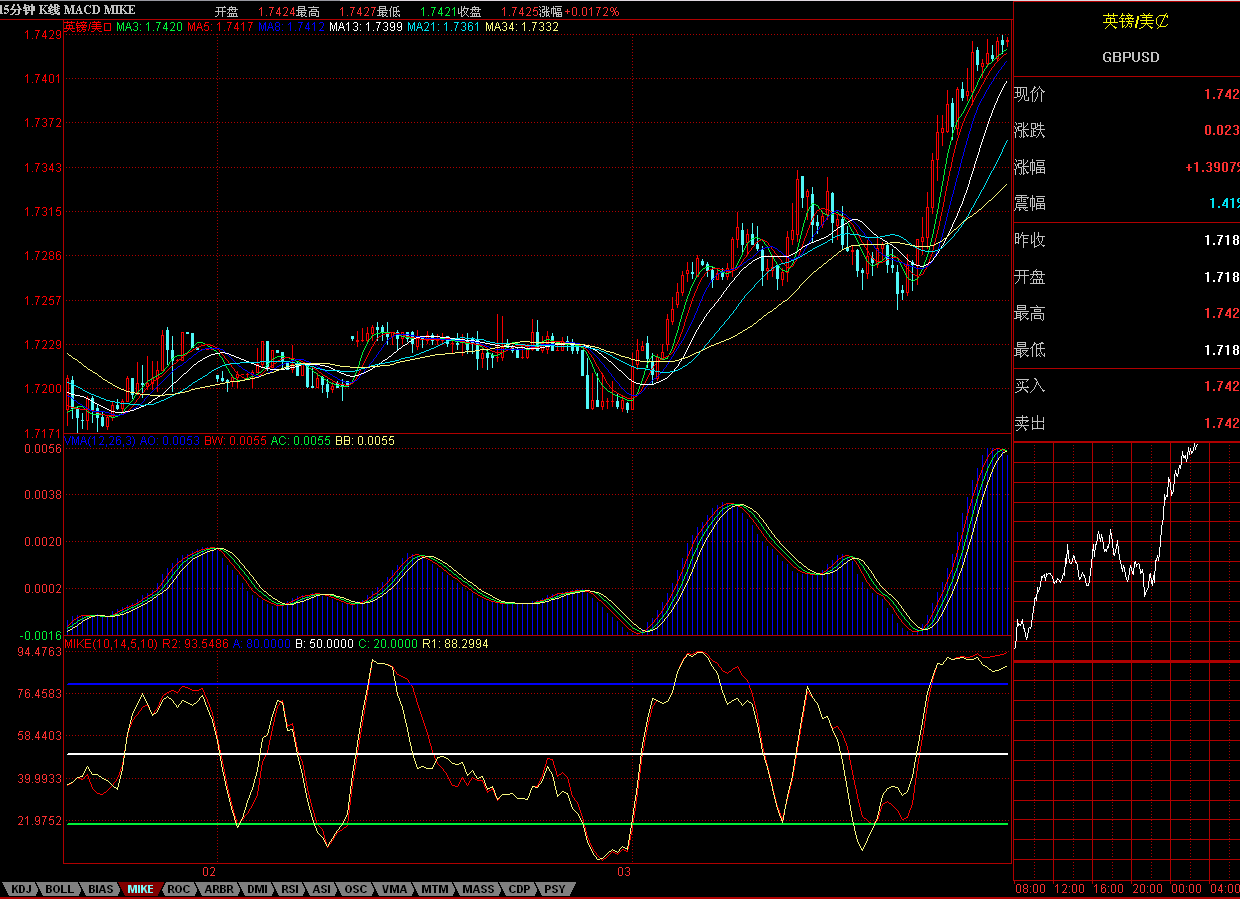
Task: Click the 买入 buy price row
Action: tap(1126, 386)
